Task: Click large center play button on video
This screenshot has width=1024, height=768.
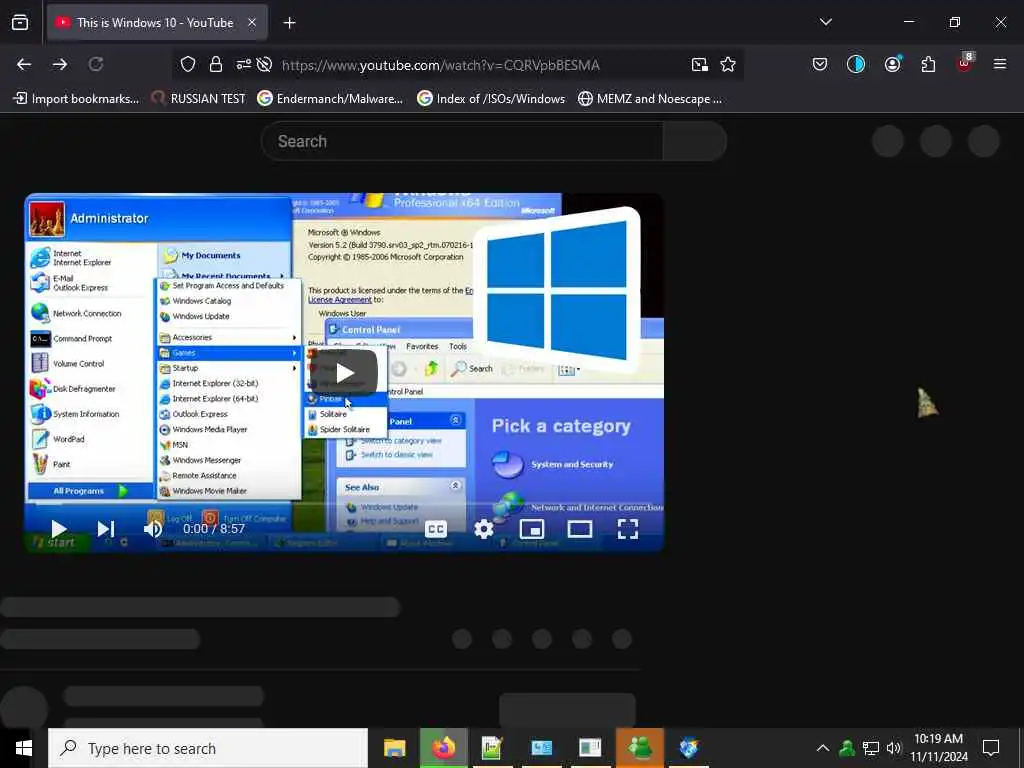Action: pyautogui.click(x=345, y=373)
